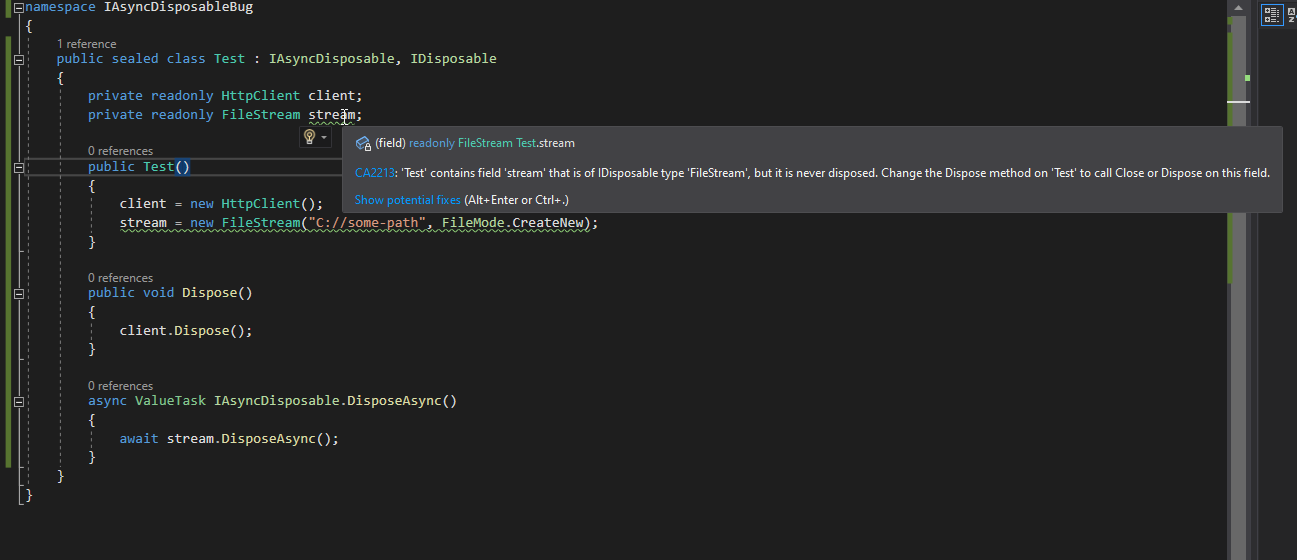Image resolution: width=1297 pixels, height=560 pixels.
Task: Open '0 references' CodeLens above DisposeAsync()
Action: [x=120, y=386]
